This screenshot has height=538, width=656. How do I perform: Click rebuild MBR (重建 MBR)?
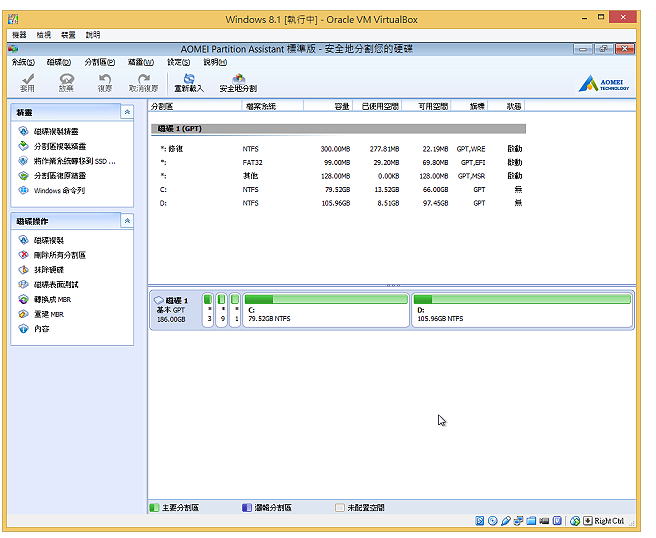click(49, 314)
